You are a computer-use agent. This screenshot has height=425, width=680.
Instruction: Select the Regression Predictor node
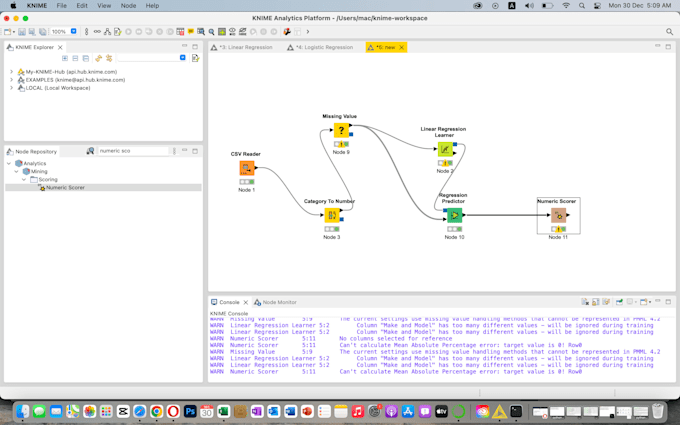(454, 215)
